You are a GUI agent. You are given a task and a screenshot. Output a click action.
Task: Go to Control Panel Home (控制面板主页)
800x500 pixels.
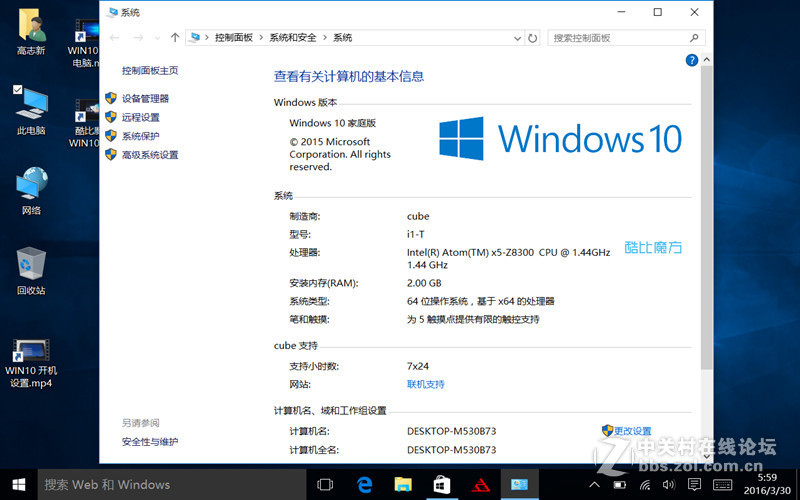pos(149,70)
